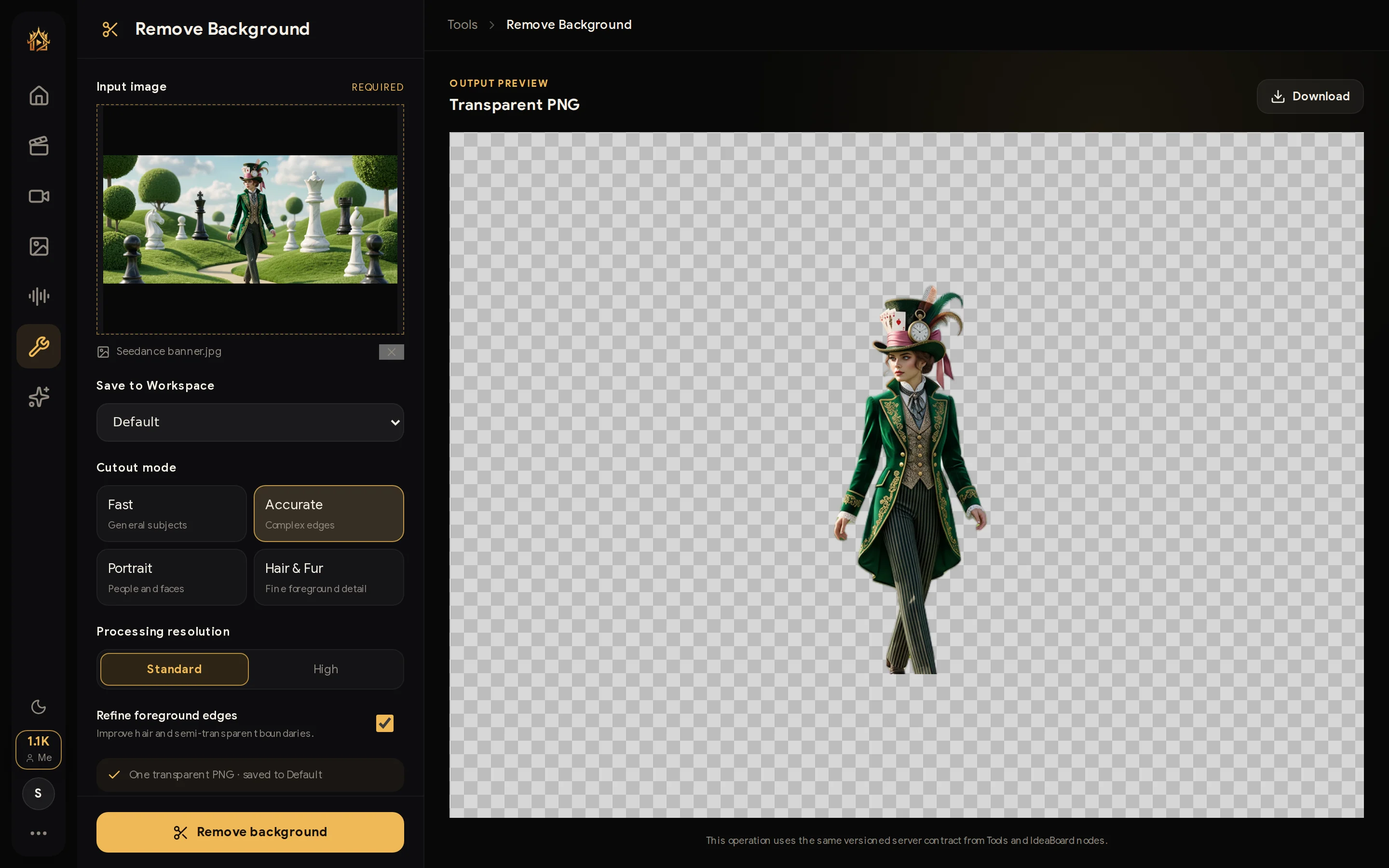This screenshot has height=868, width=1389.
Task: Click the scissors icon beside Remove Background title
Action: pyautogui.click(x=109, y=29)
